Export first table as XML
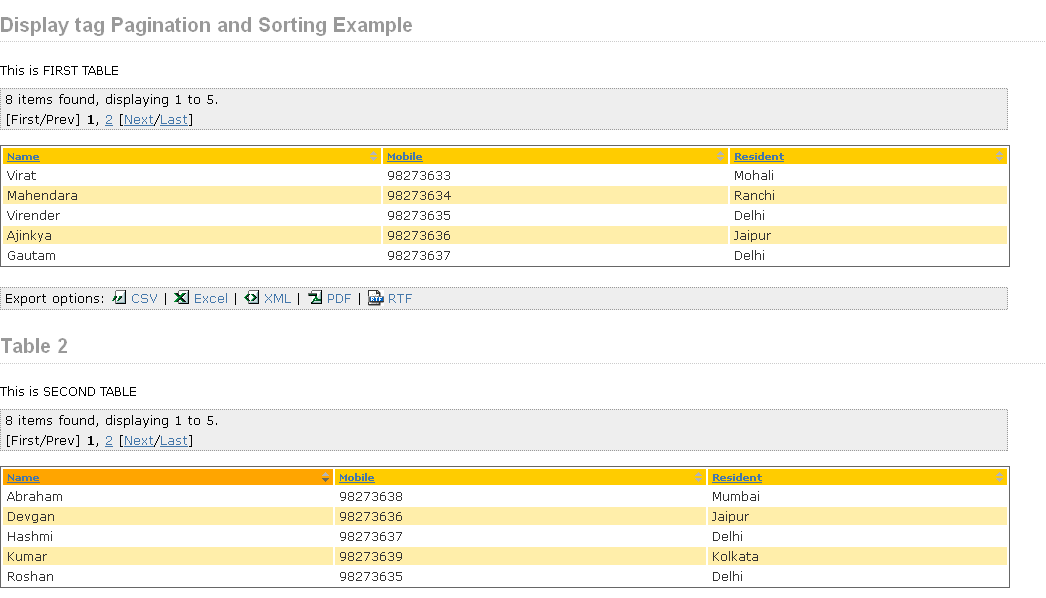The image size is (1046, 598). [278, 298]
